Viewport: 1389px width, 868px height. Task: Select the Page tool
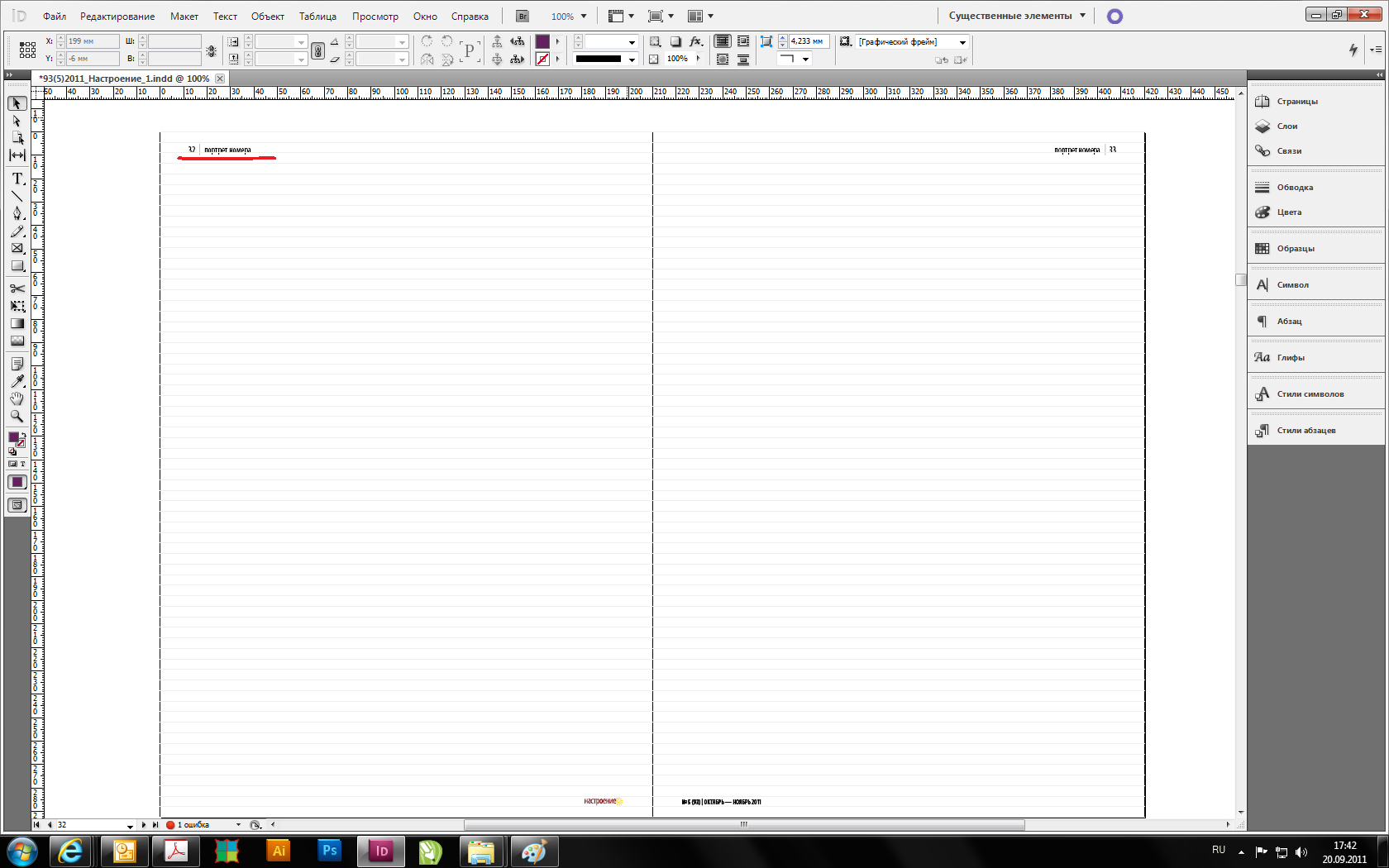tap(17, 138)
